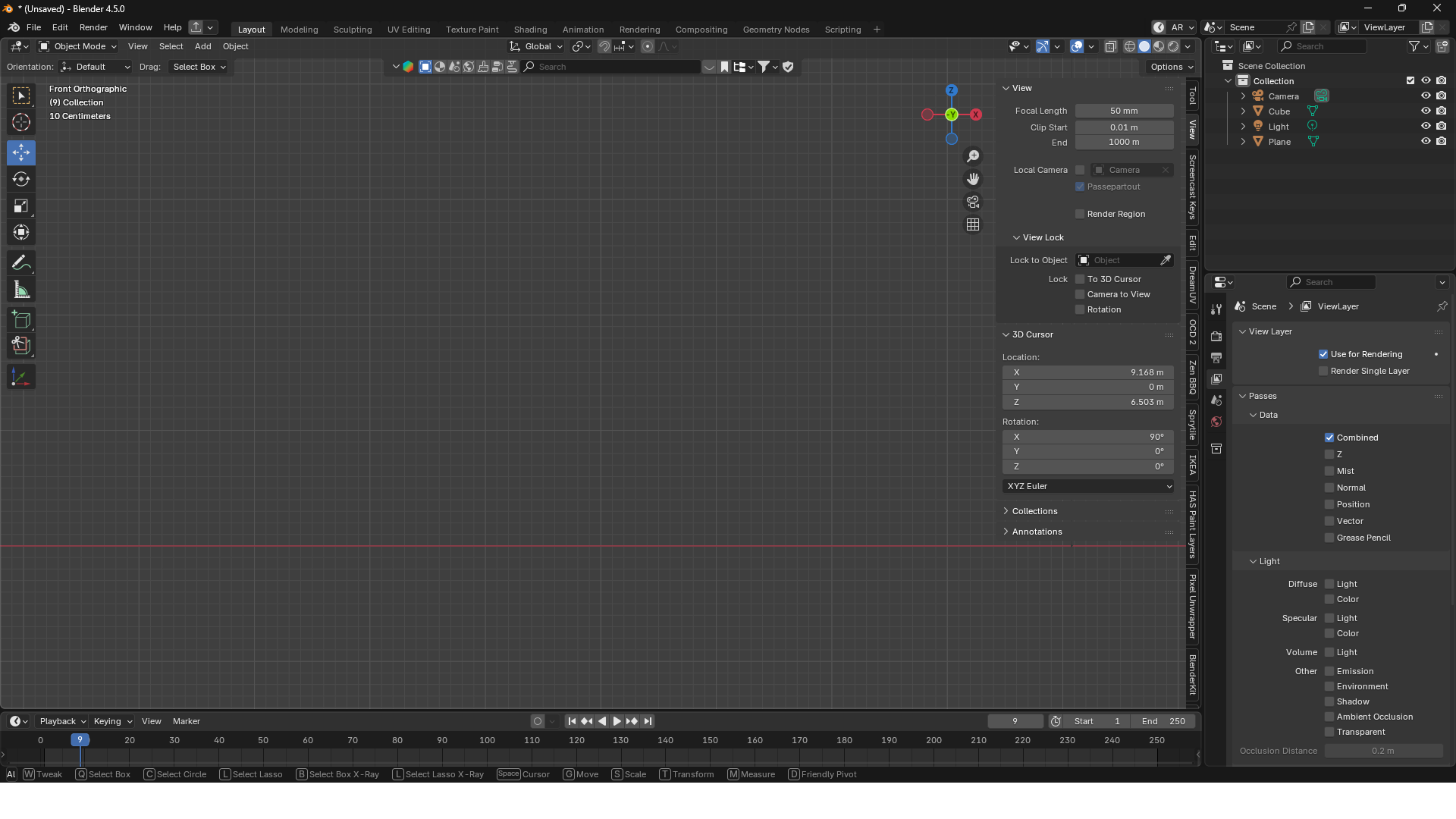Activate the Move tool
1456x819 pixels.
click(x=21, y=152)
